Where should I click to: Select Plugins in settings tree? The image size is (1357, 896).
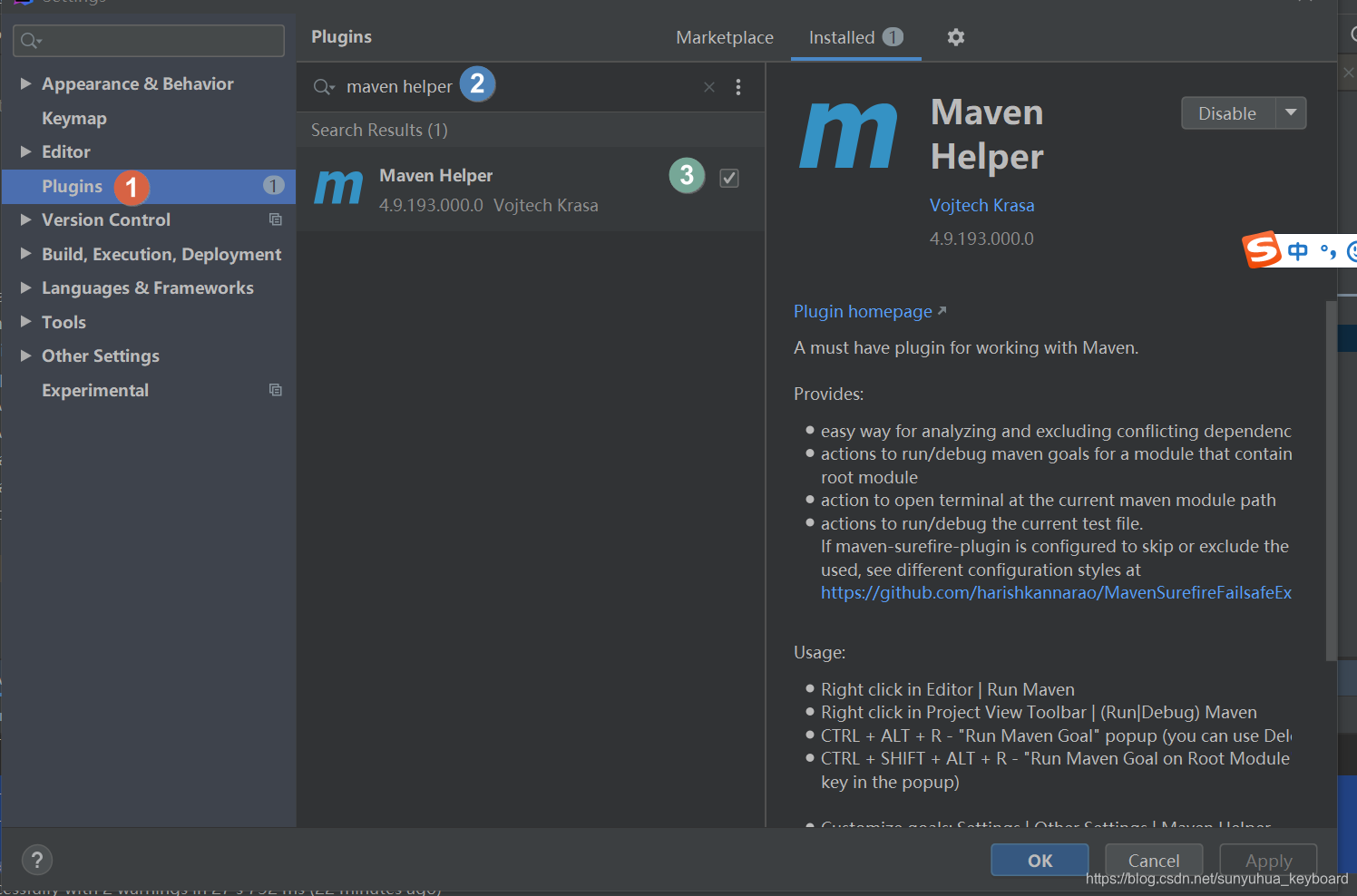[x=72, y=186]
